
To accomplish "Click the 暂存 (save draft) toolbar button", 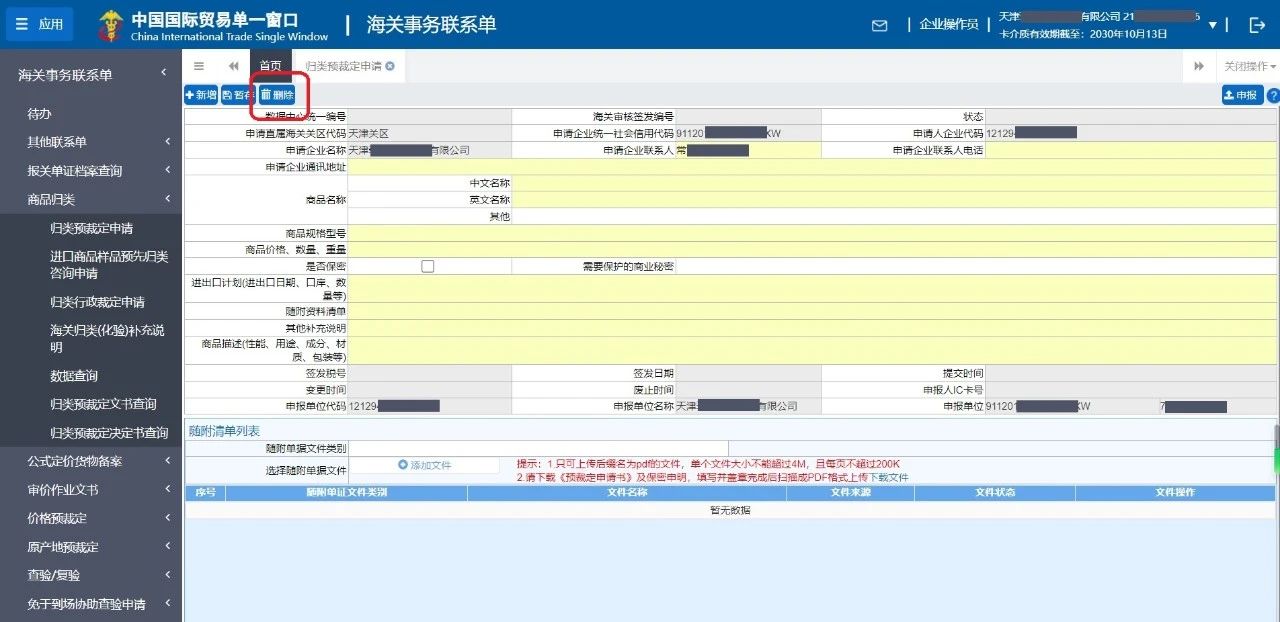I will (238, 95).
